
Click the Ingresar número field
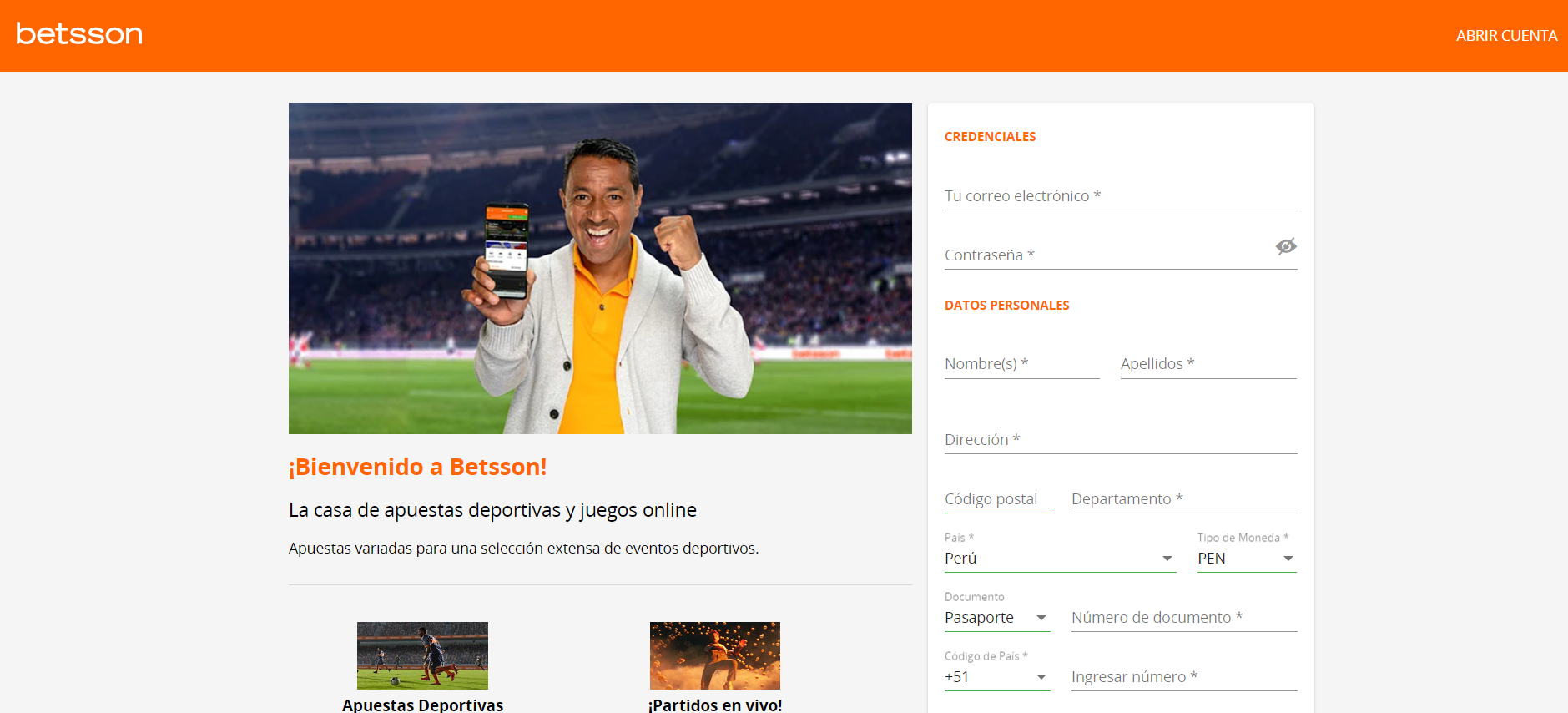[x=1184, y=677]
